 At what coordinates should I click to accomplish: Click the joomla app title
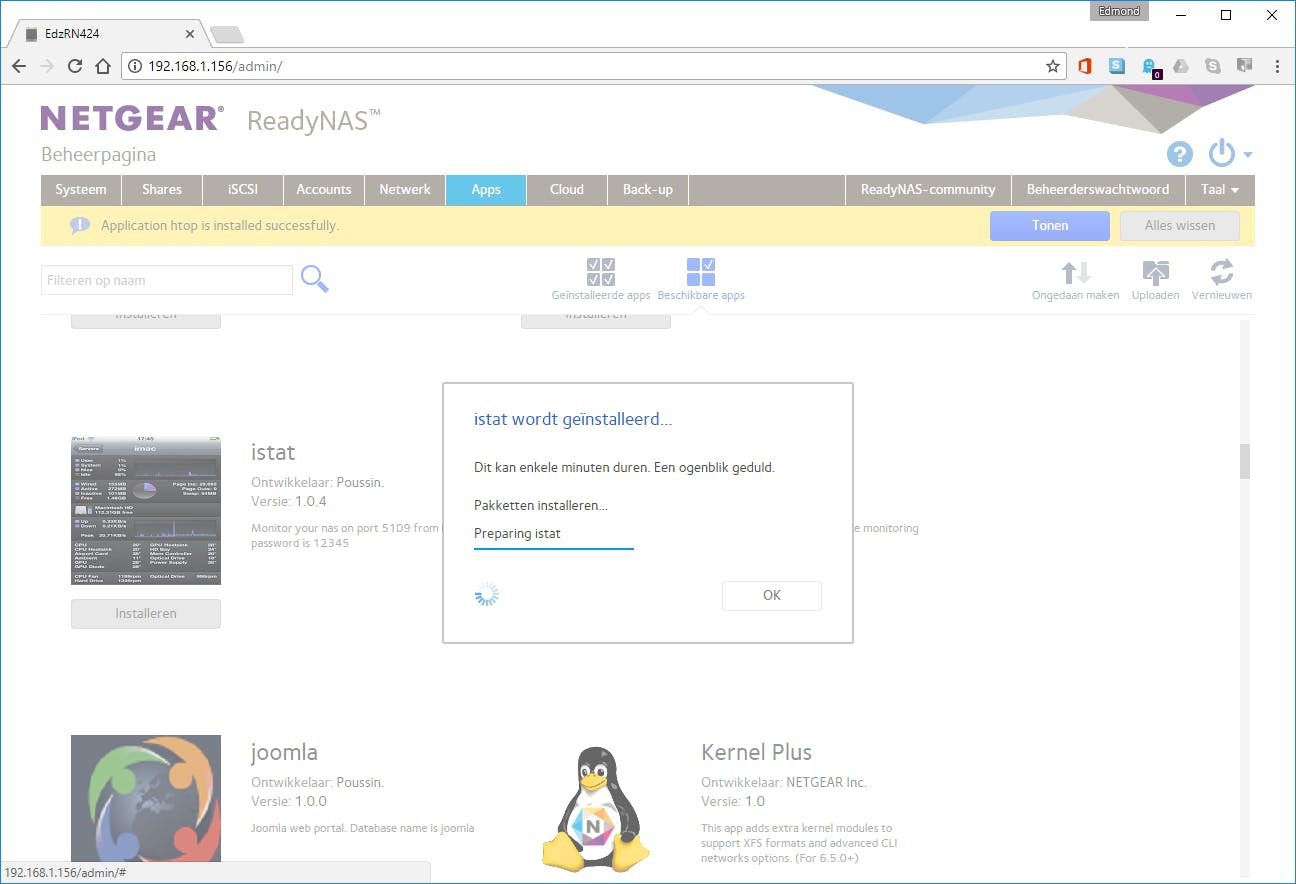point(284,752)
